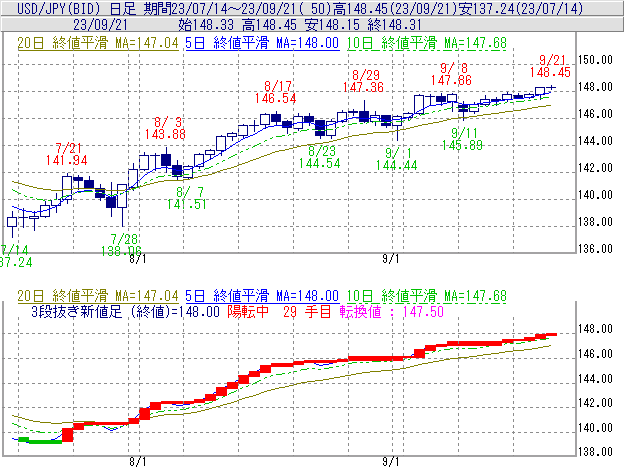The height and width of the screenshot is (475, 624).
Task: Click the last candlestick of the upper chart
Action: point(552,87)
